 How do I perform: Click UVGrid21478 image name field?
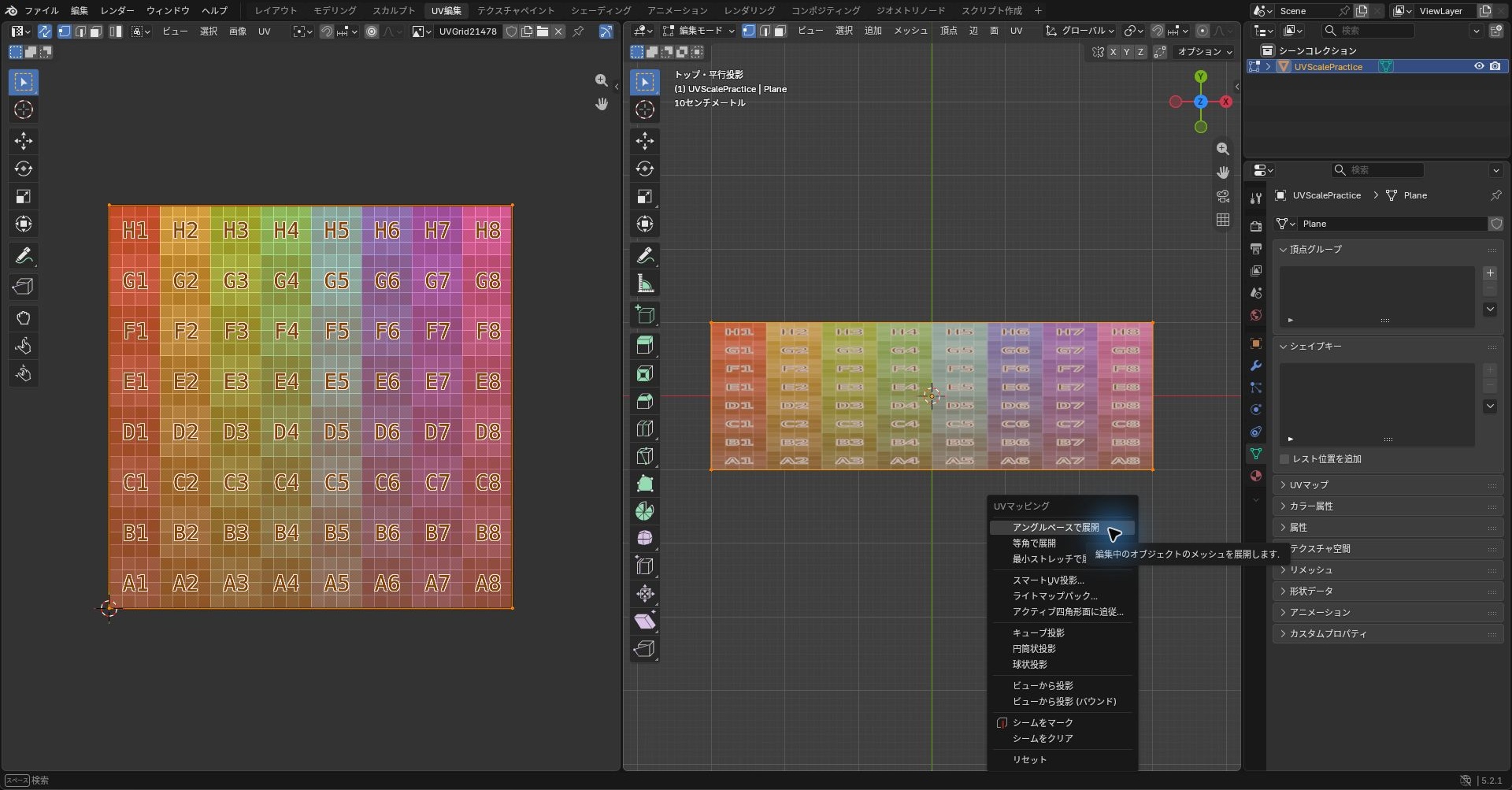pos(468,32)
